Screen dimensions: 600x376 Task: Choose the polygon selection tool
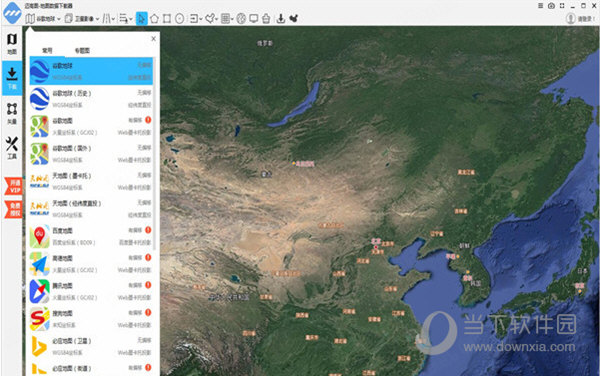154,18
